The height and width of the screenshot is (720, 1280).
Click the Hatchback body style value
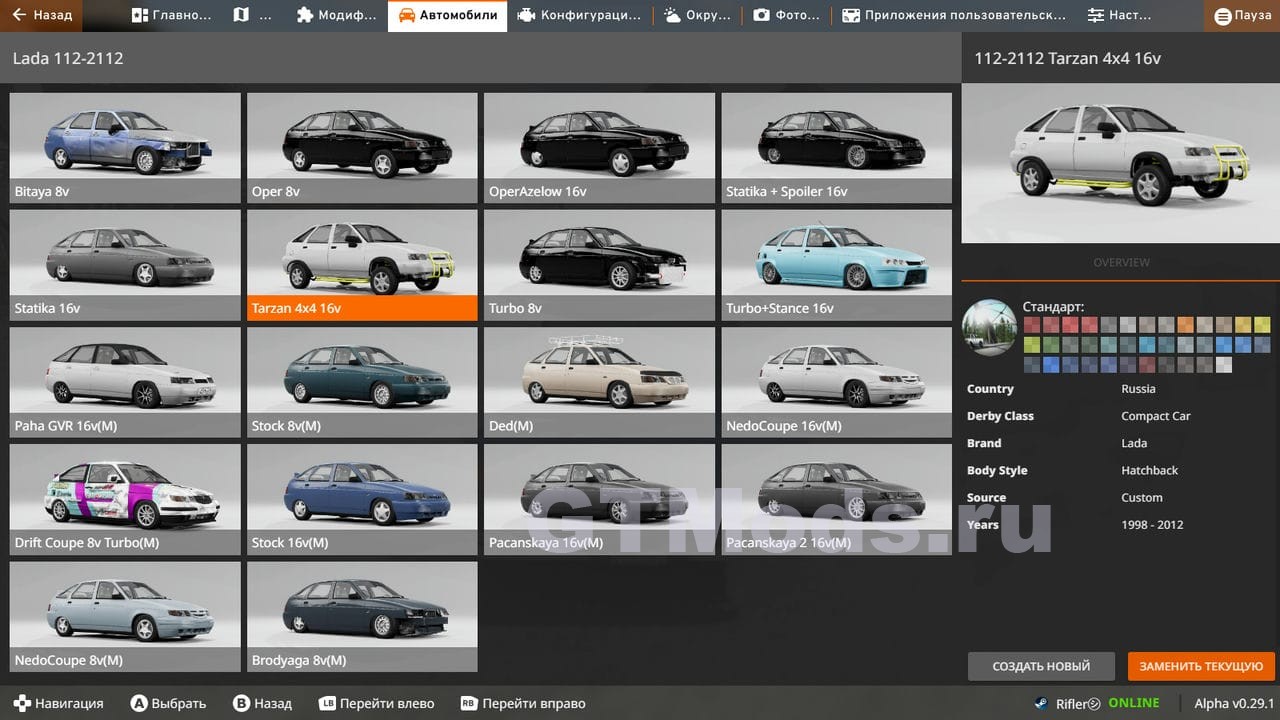coord(1150,470)
